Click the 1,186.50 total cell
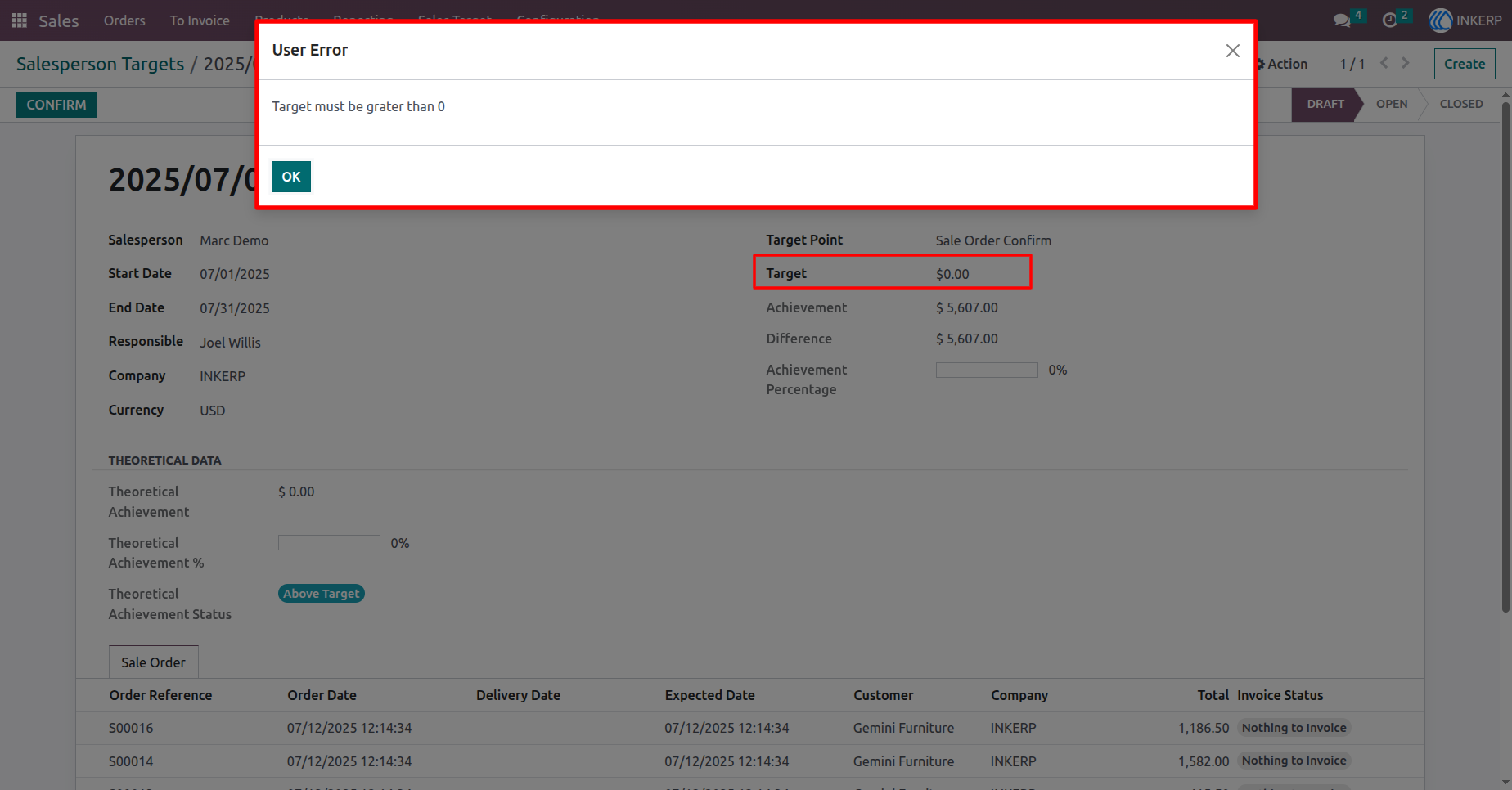 point(1204,728)
